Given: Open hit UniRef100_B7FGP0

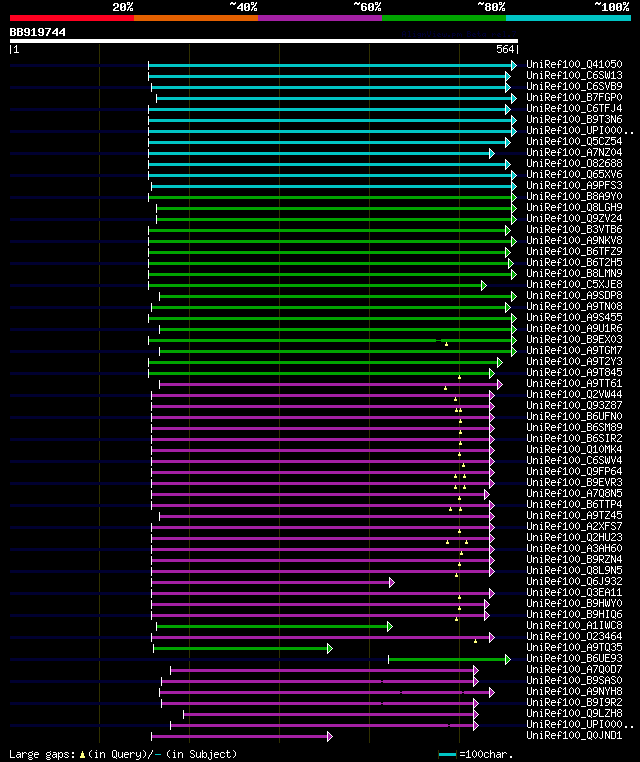Looking at the screenshot, I should [574, 97].
